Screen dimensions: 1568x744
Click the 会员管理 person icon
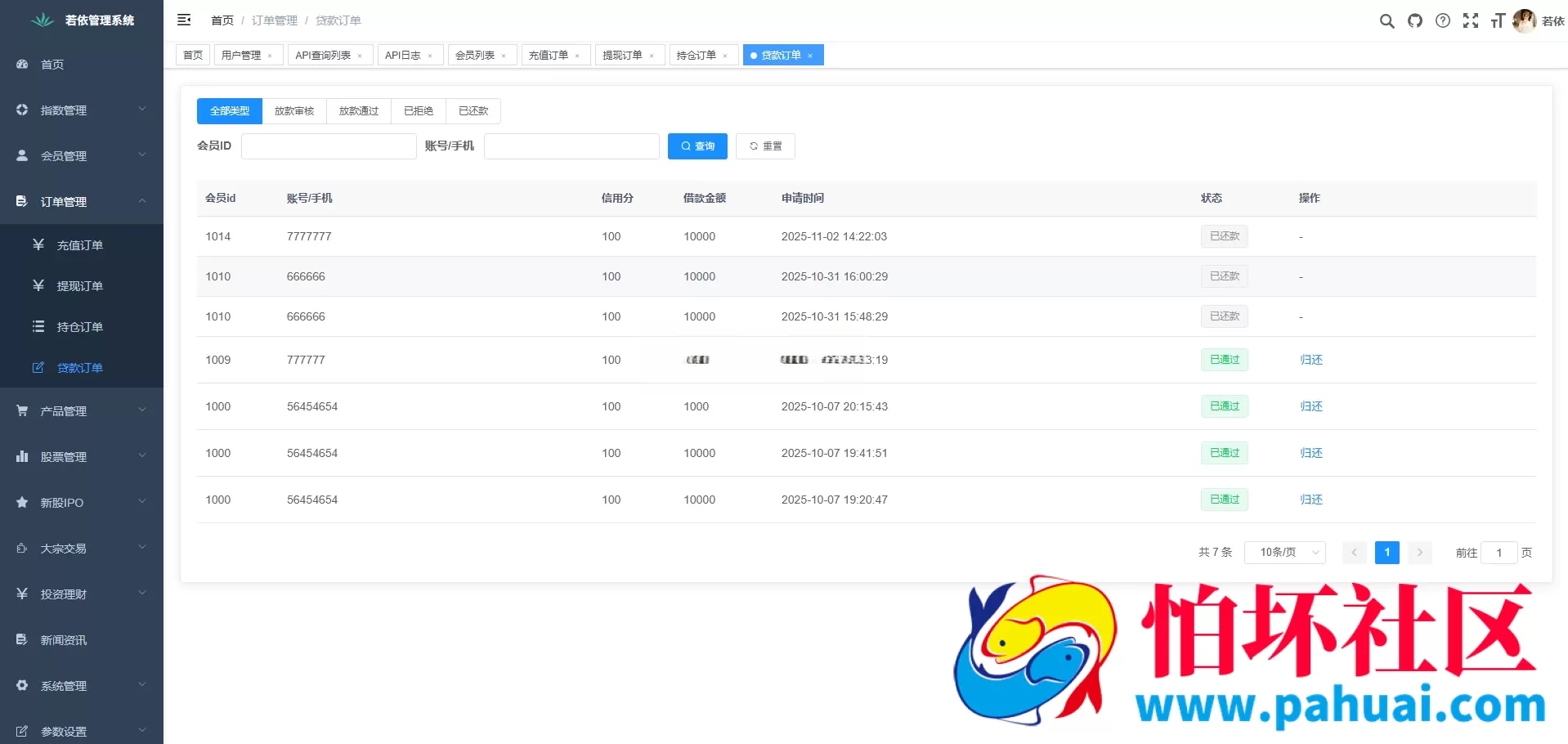(22, 155)
